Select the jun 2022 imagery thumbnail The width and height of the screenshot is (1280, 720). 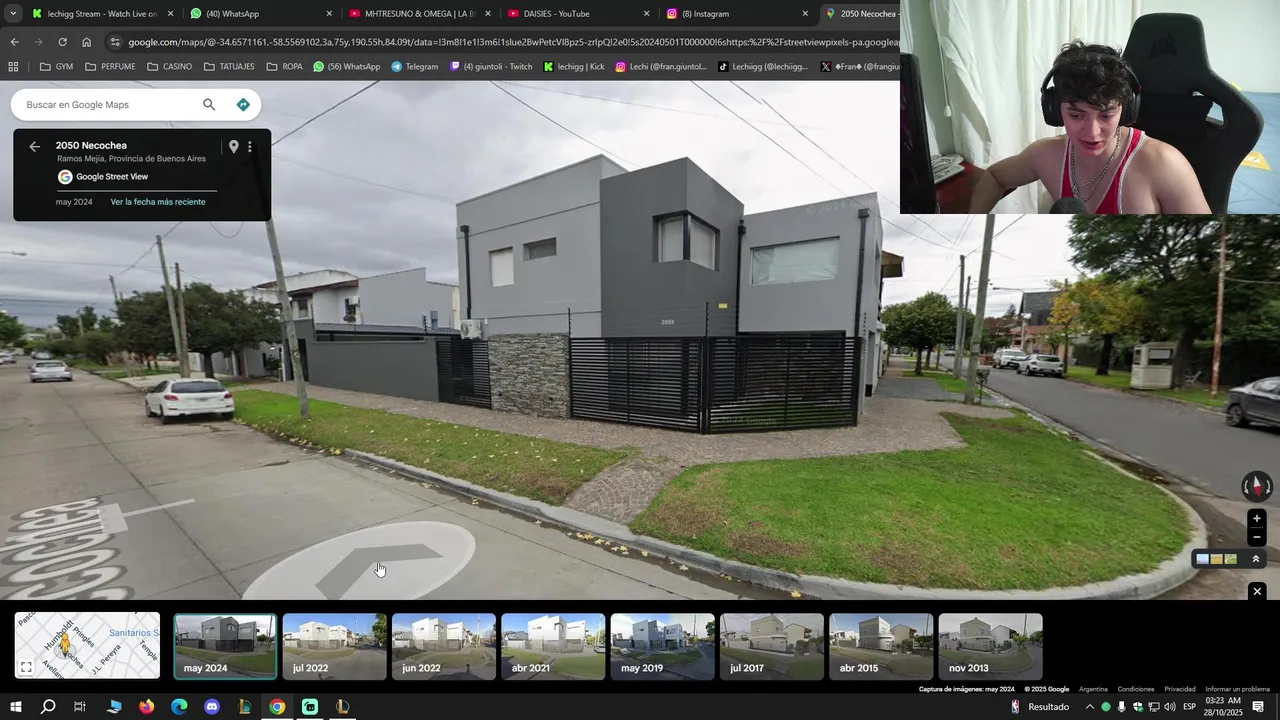443,647
